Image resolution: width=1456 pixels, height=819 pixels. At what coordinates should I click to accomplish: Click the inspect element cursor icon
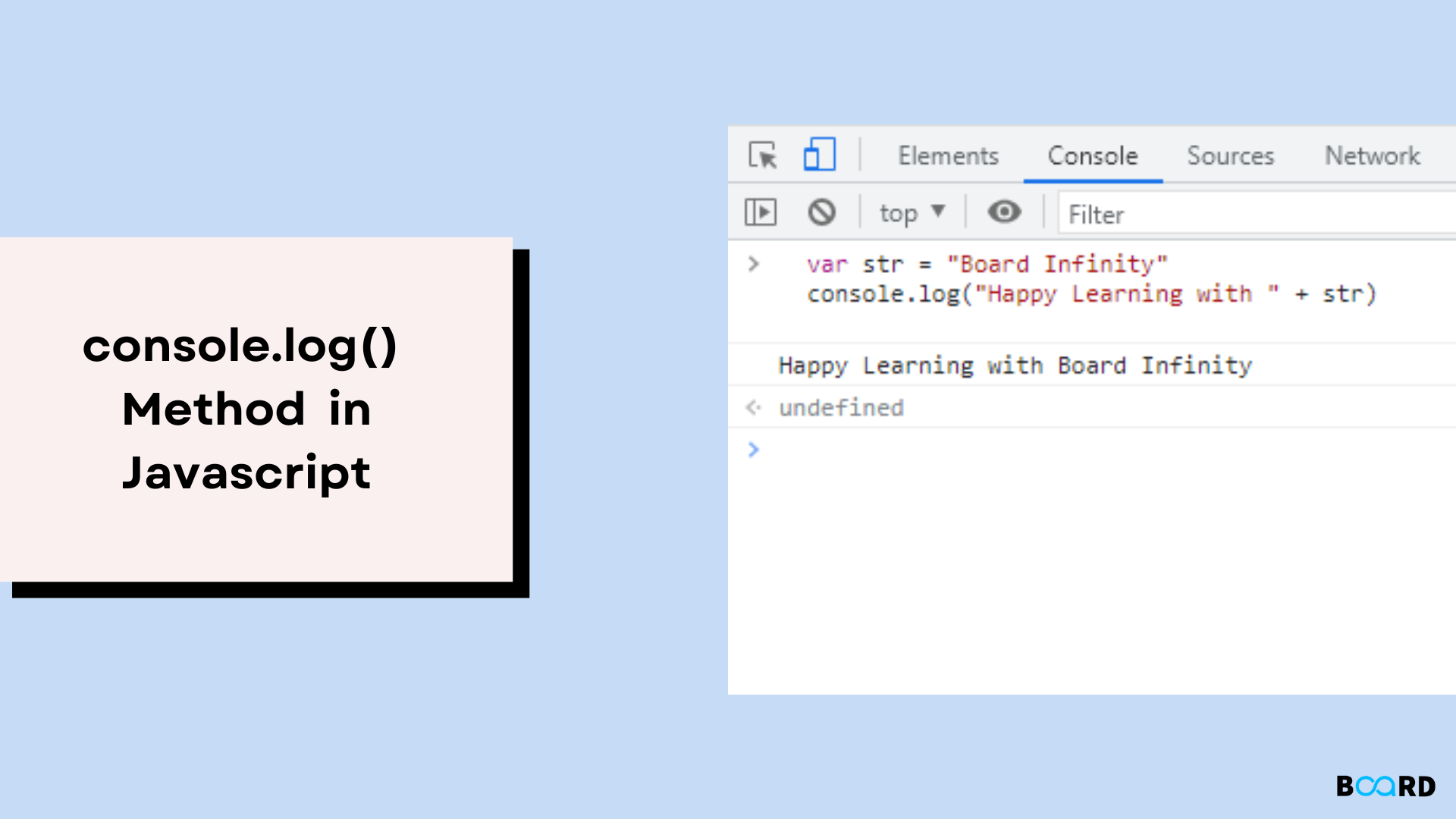(x=763, y=155)
